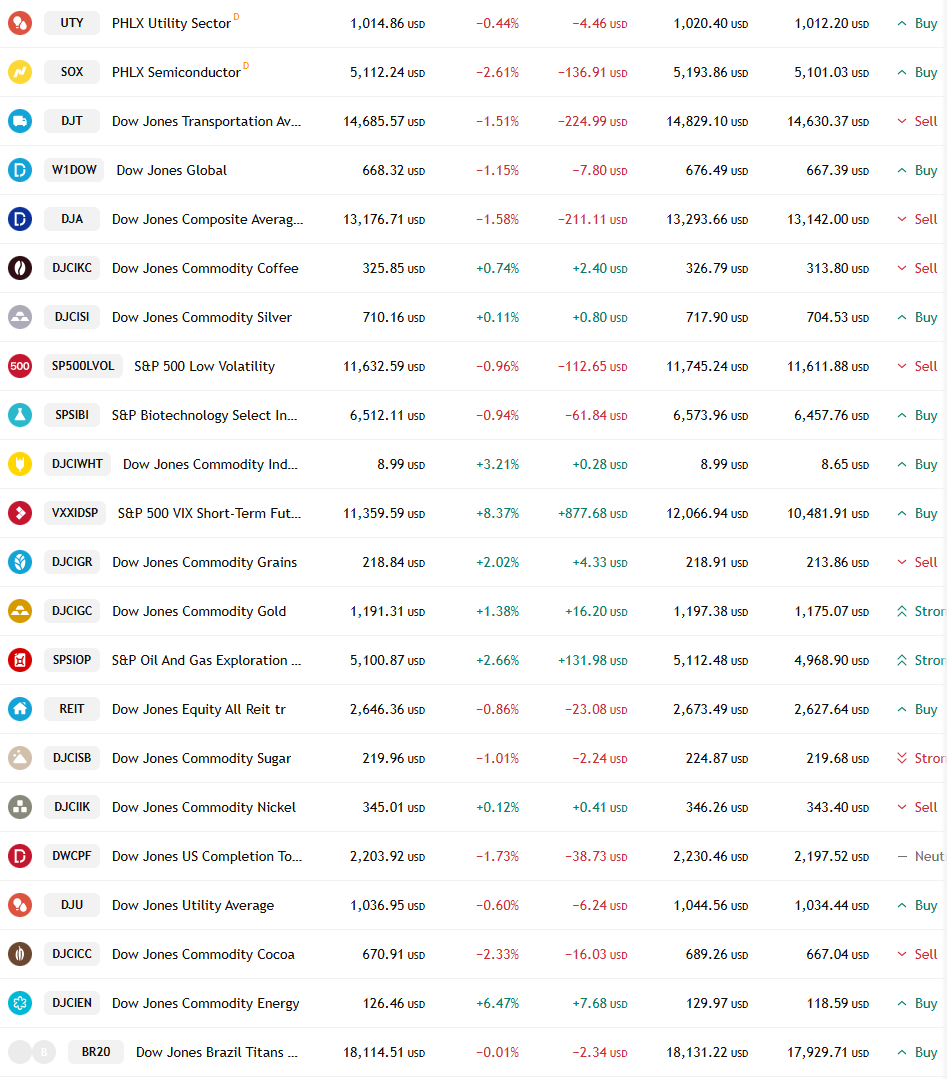This screenshot has height=1079, width=947.
Task: Click the 8.99 USD price for DJCIWHT
Action: [401, 464]
